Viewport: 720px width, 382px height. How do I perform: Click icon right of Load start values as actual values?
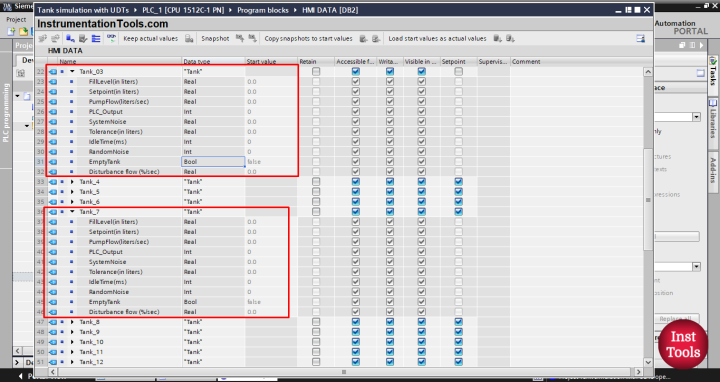coord(497,39)
